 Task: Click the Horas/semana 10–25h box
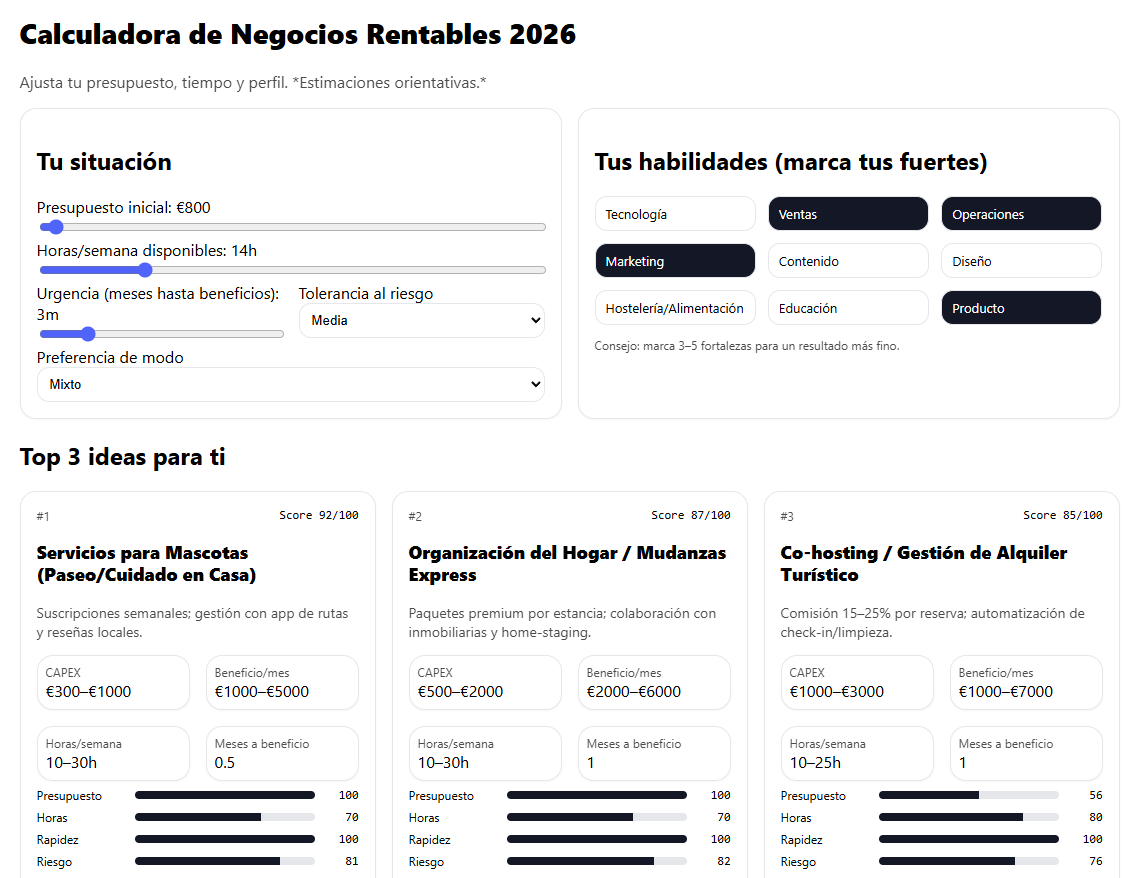coord(857,753)
